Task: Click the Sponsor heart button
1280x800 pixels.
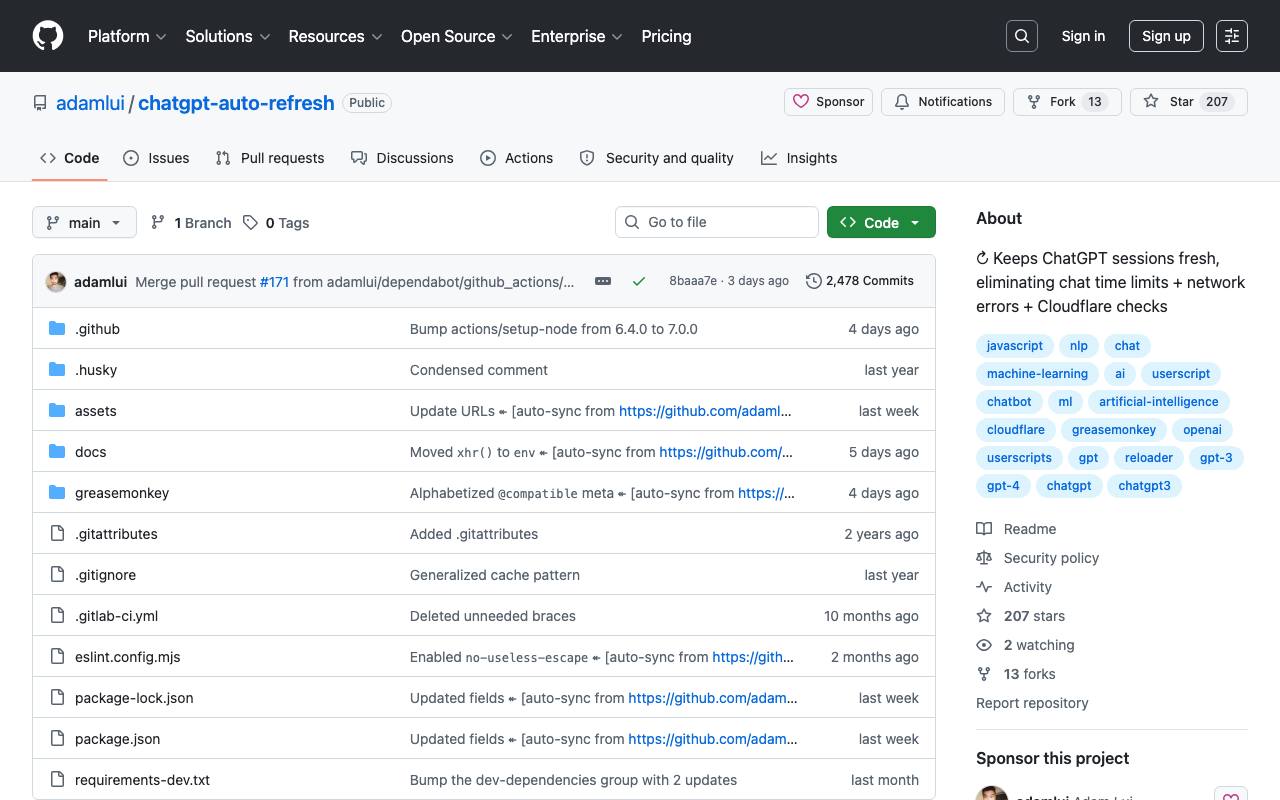Action: coord(829,102)
